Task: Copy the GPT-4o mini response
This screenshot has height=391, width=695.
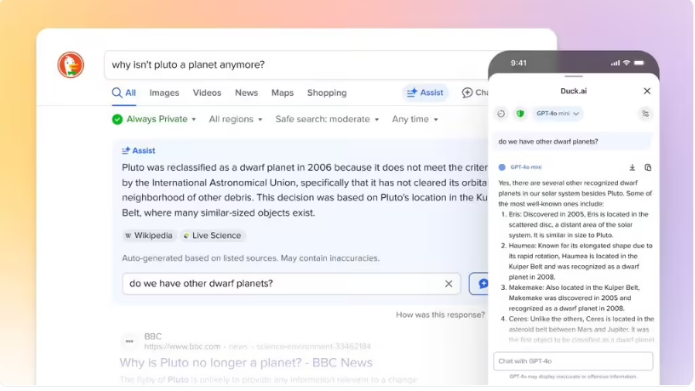Action: click(648, 168)
